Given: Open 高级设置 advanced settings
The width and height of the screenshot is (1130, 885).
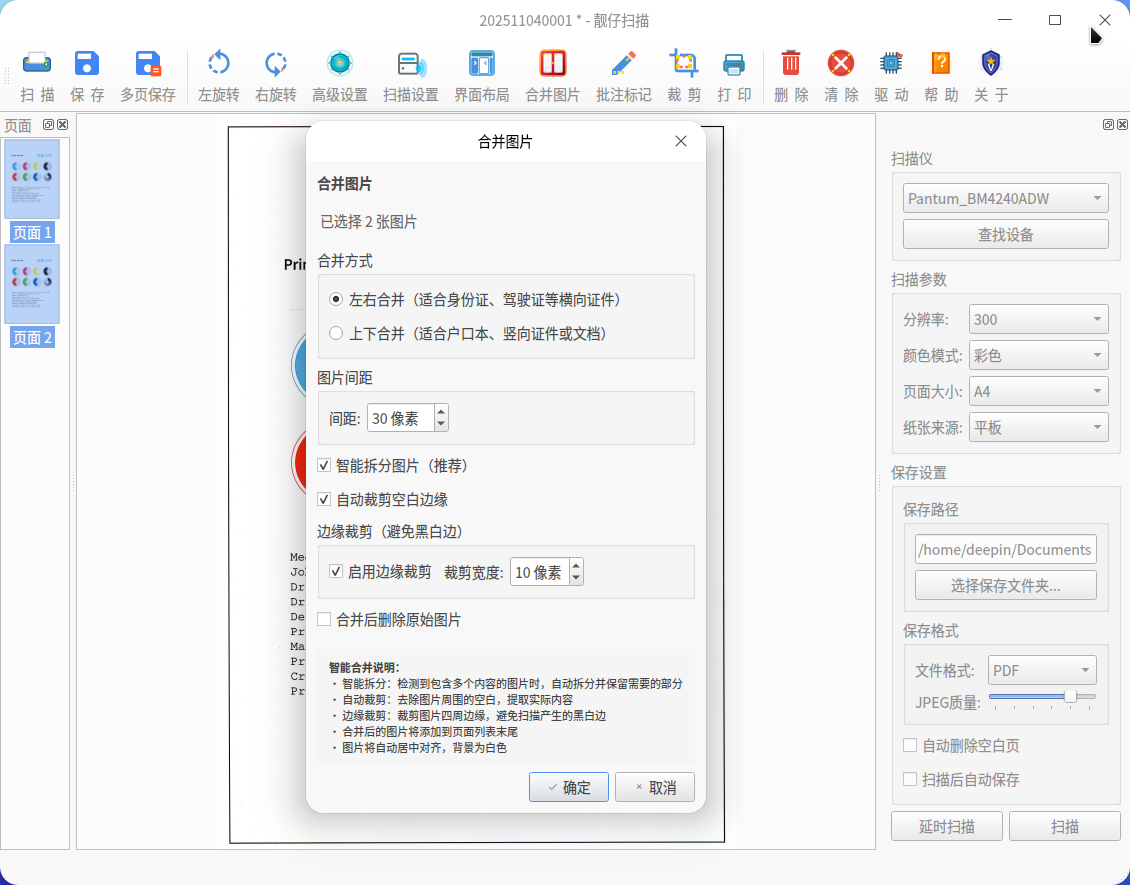Looking at the screenshot, I should [339, 63].
